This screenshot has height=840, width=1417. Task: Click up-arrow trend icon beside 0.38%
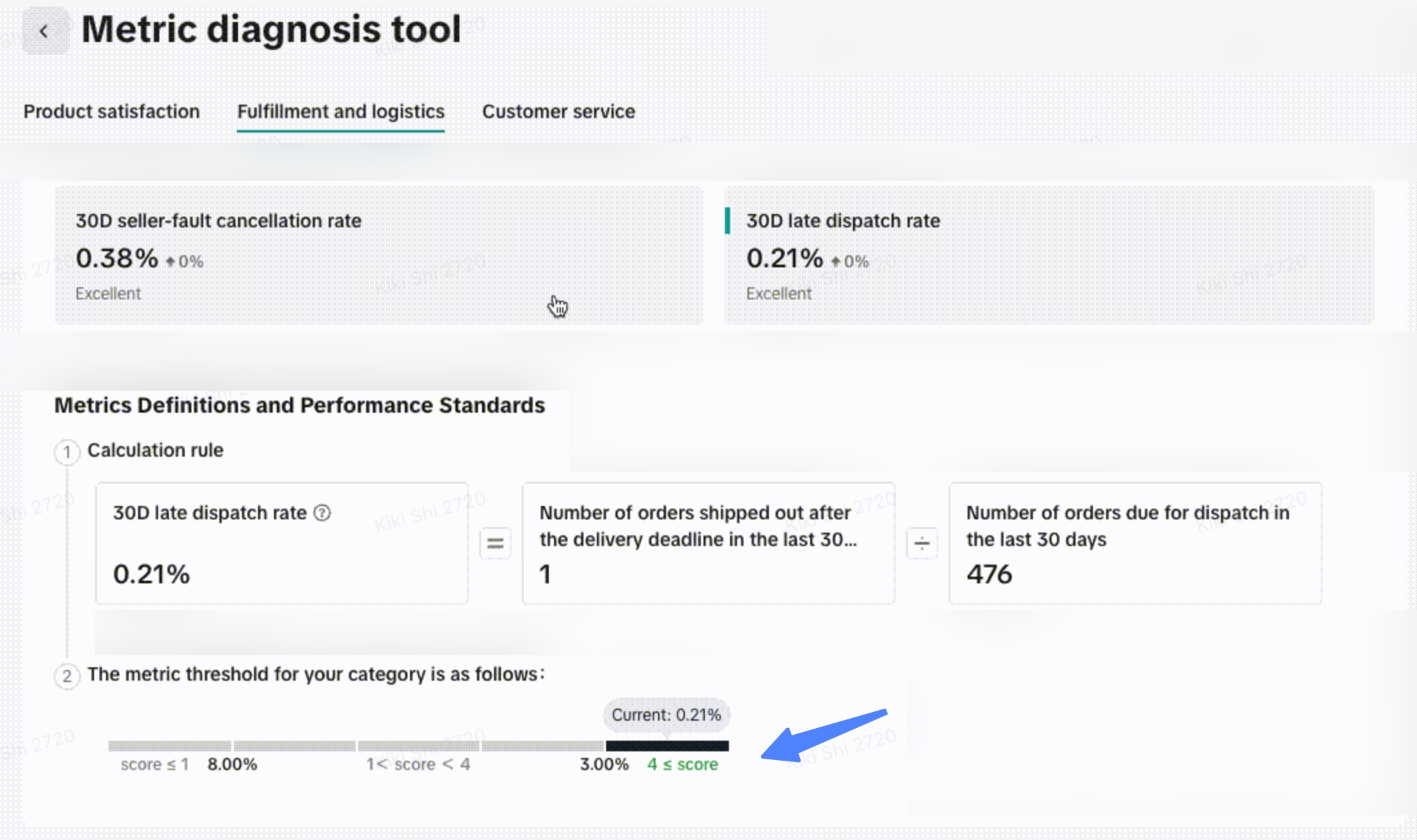(x=171, y=261)
